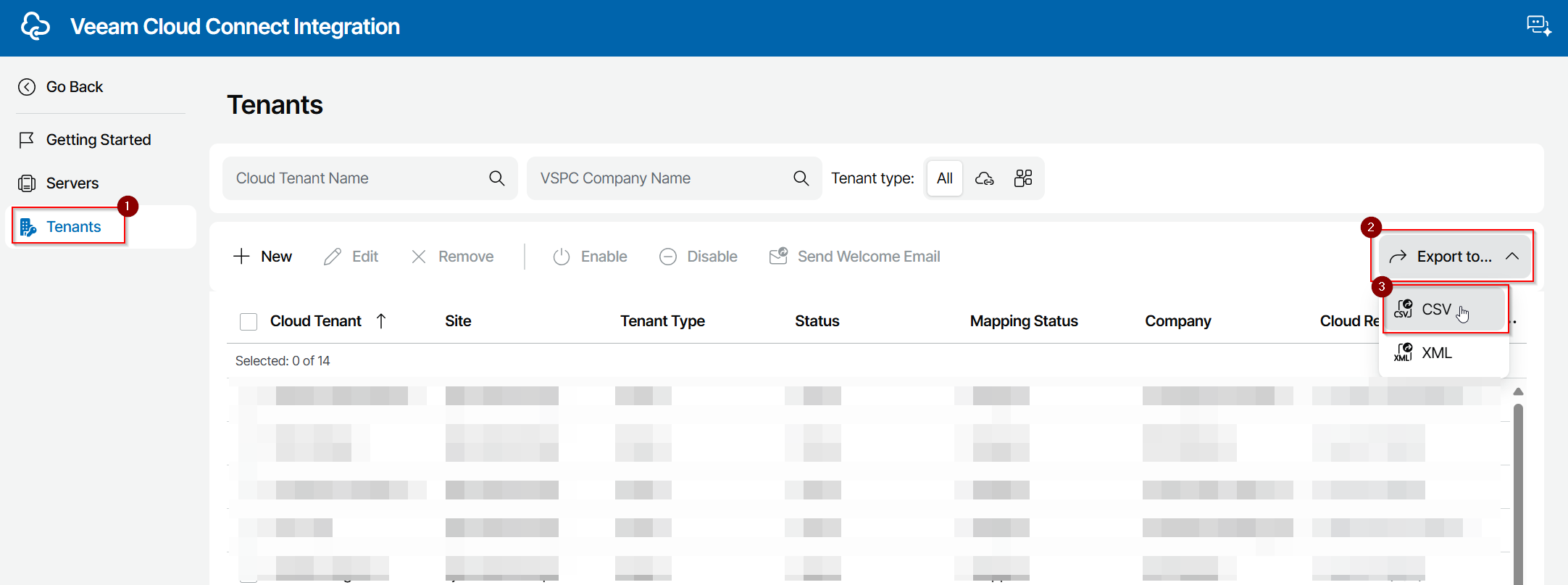This screenshot has height=585, width=1568.
Task: Click the Tenants page heading
Action: (x=275, y=105)
